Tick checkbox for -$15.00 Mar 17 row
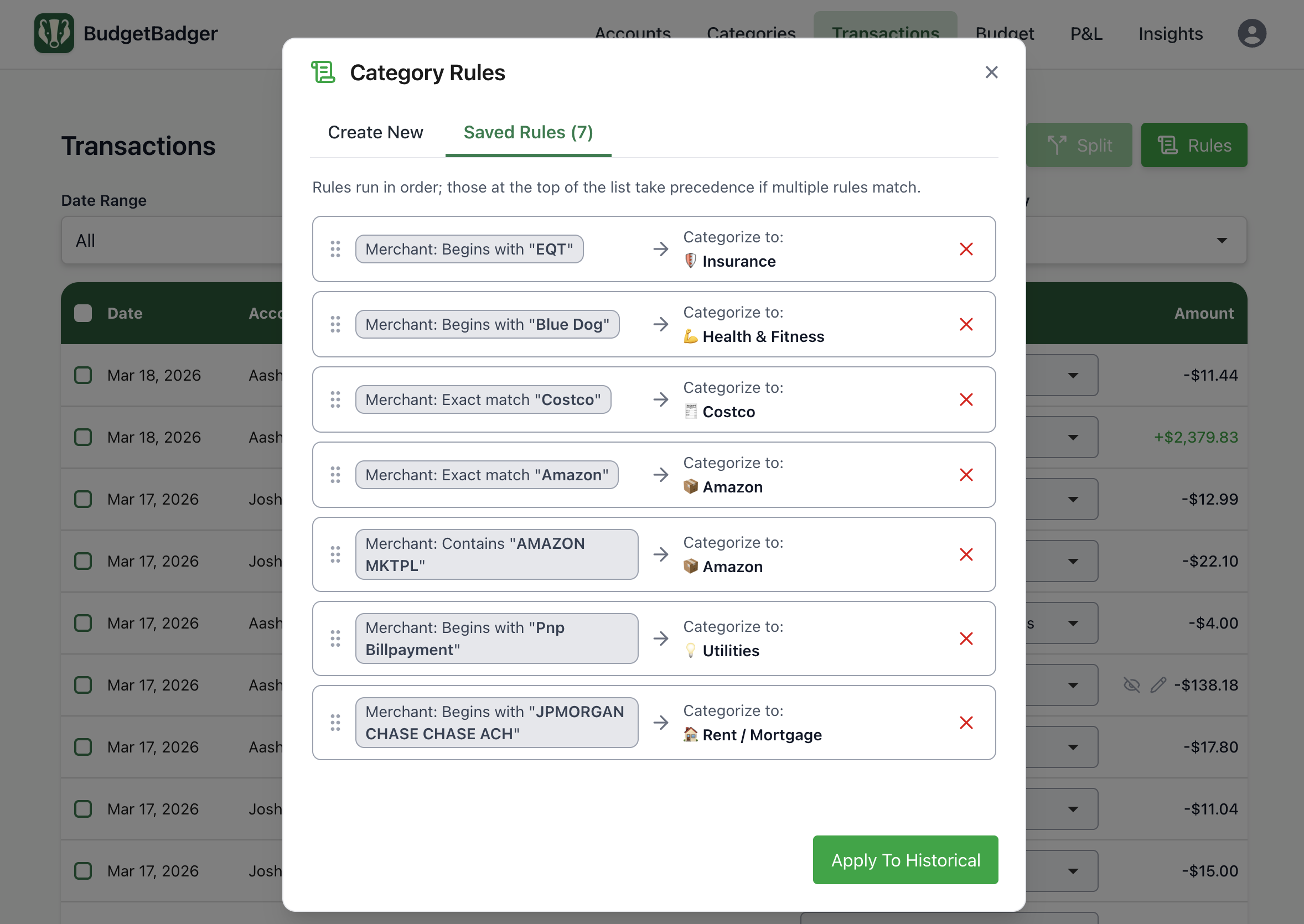 pos(83,871)
